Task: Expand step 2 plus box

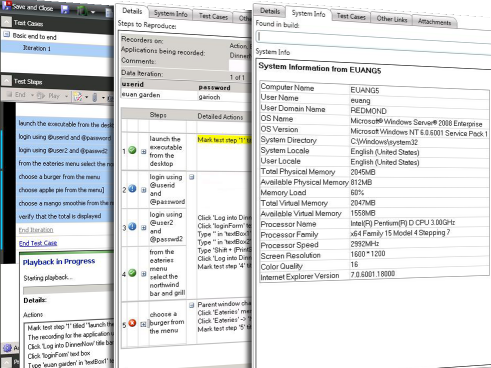Action: click(144, 190)
